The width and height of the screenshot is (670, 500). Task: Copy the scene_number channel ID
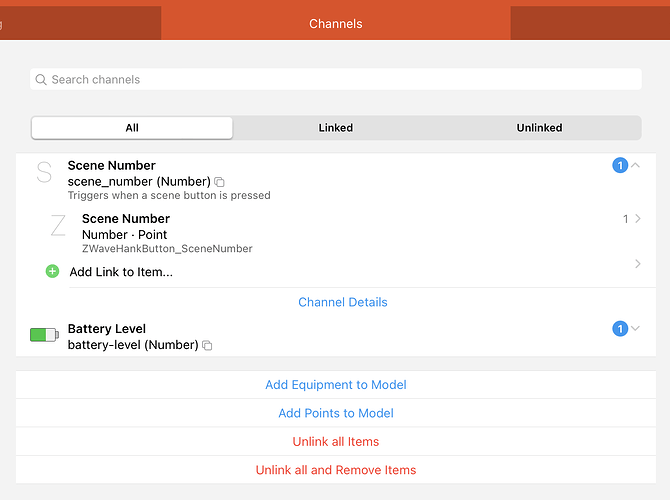[x=220, y=182]
